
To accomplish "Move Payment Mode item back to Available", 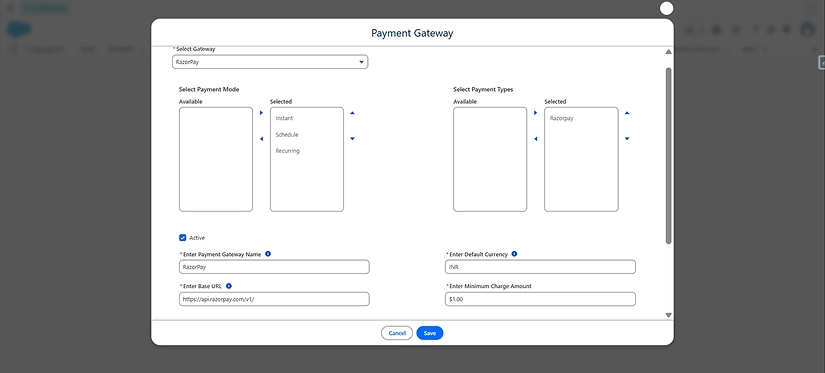I will (x=261, y=139).
